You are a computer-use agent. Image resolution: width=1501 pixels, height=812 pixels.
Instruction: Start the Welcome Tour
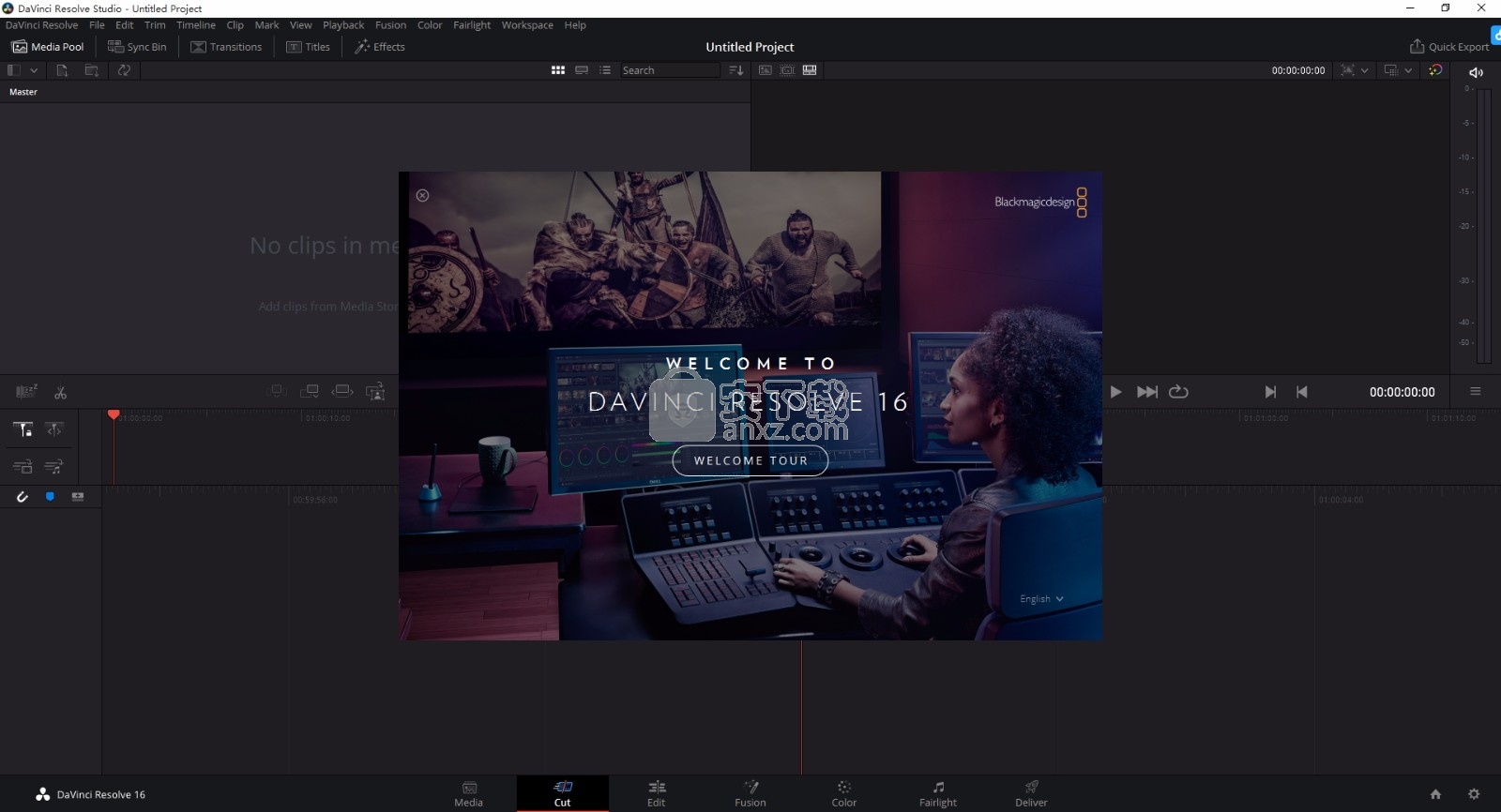point(750,460)
